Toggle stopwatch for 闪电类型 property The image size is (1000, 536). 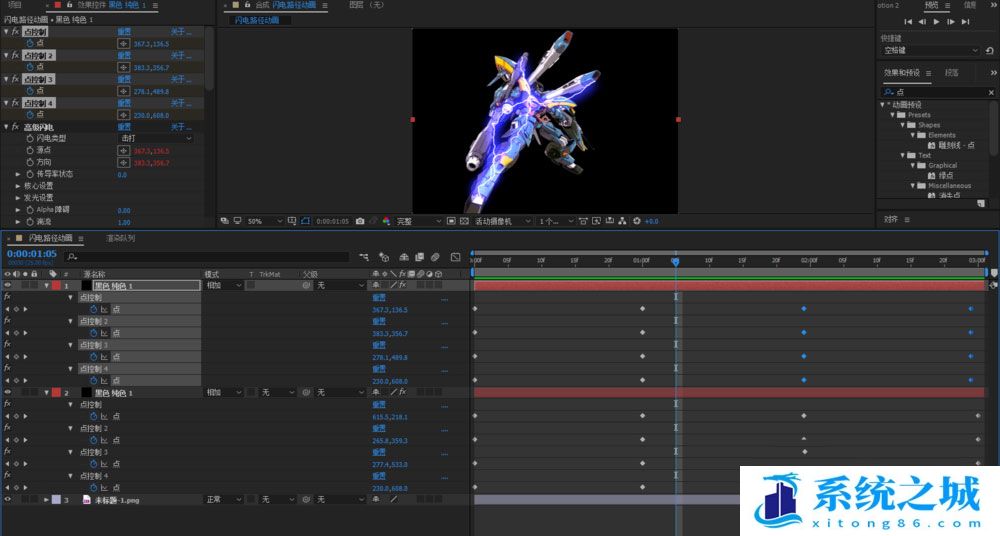click(29, 138)
